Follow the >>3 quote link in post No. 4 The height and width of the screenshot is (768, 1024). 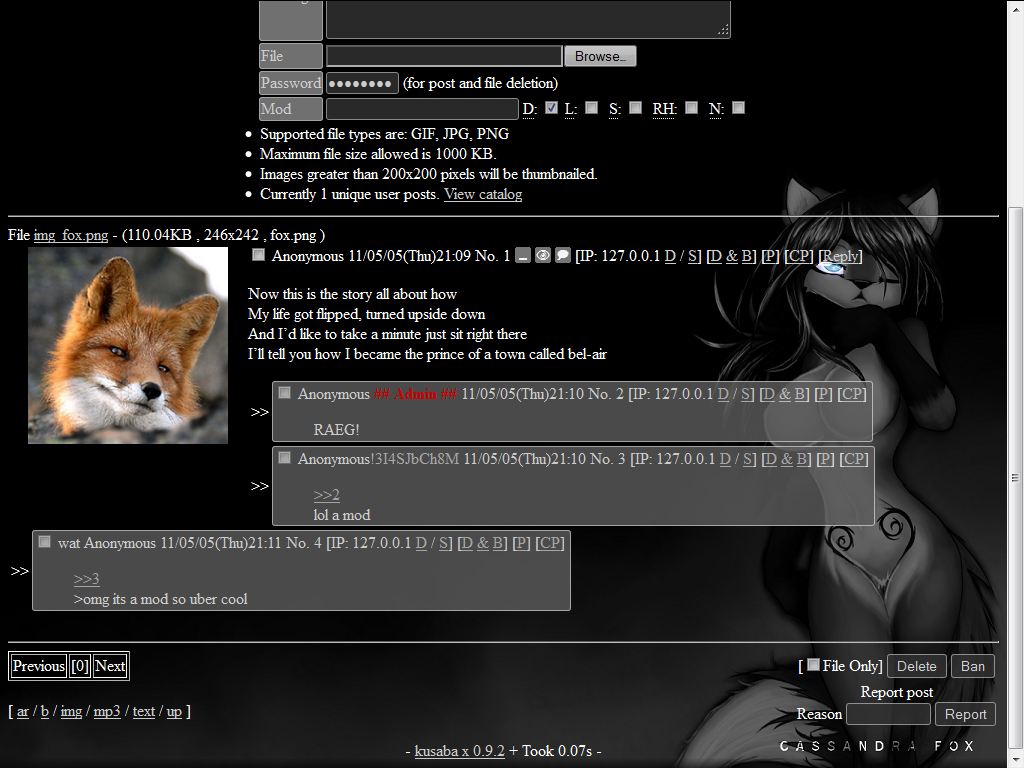(x=86, y=579)
